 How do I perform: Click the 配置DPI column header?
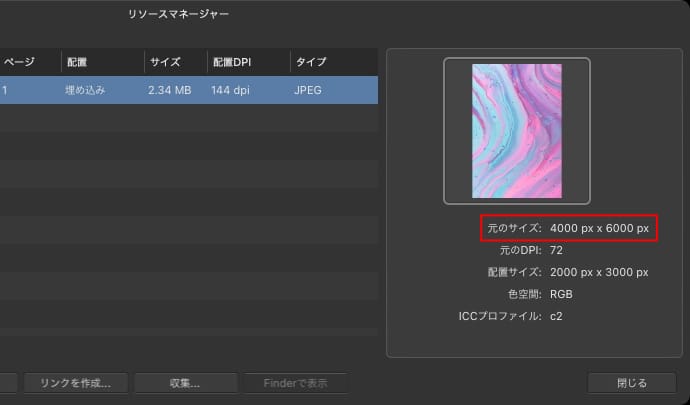pos(230,62)
